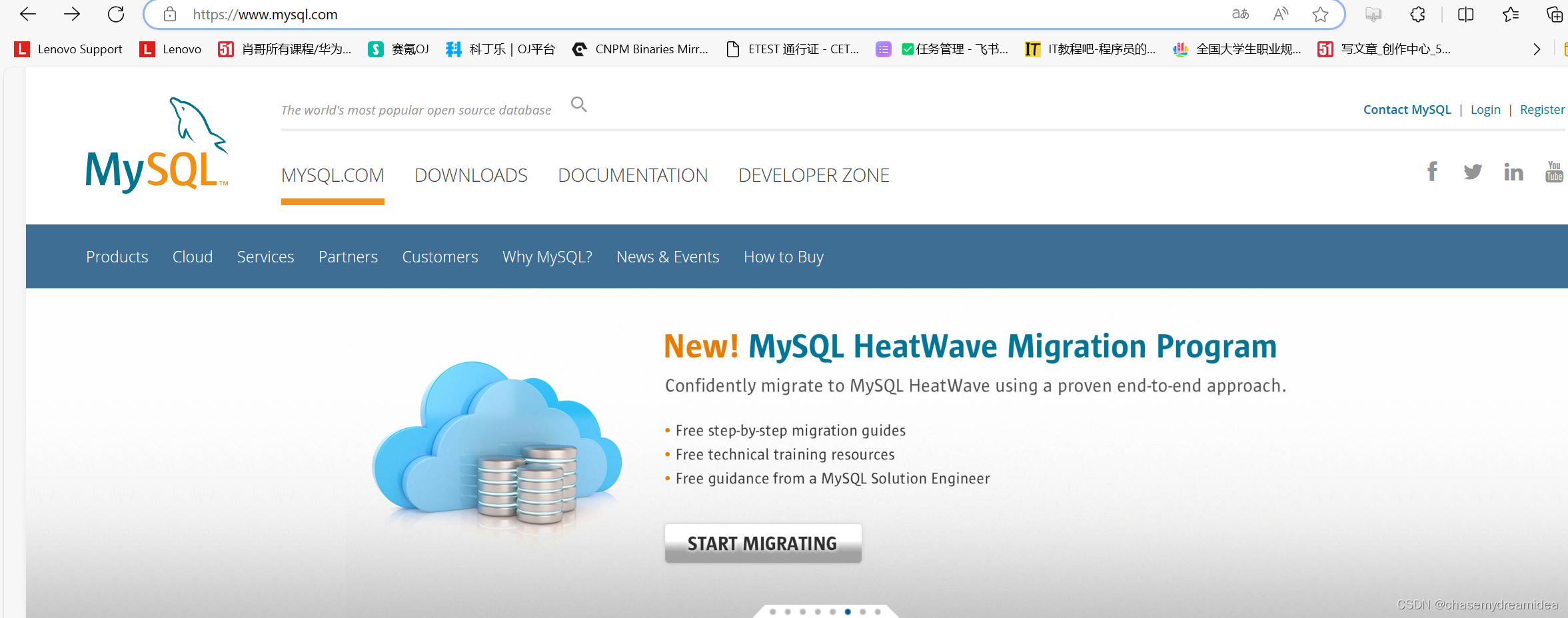Open the Cloud menu

[193, 257]
